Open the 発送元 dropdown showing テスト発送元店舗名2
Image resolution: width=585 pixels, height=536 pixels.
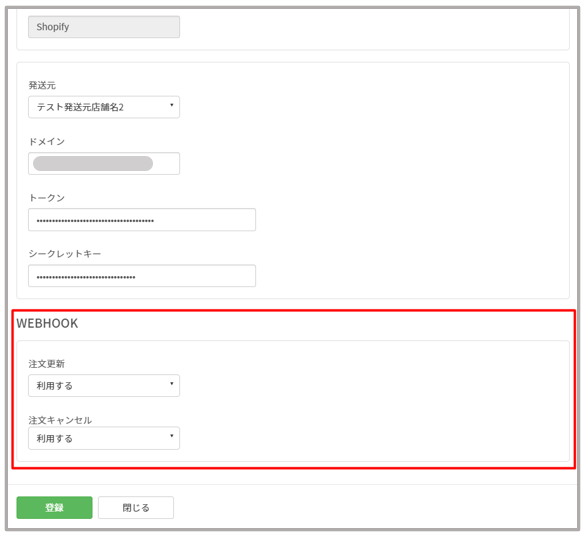104,107
